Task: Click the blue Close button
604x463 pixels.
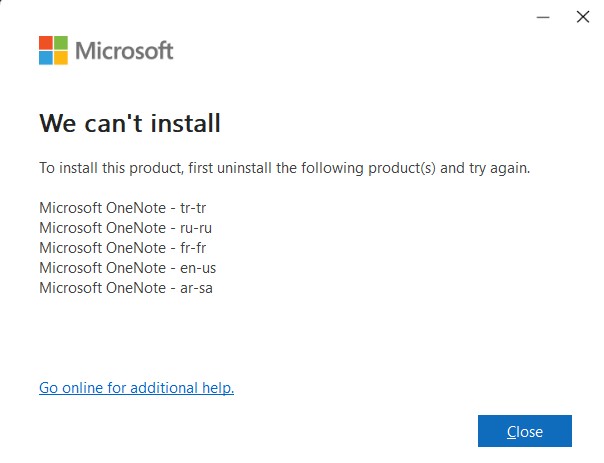Action: (525, 431)
